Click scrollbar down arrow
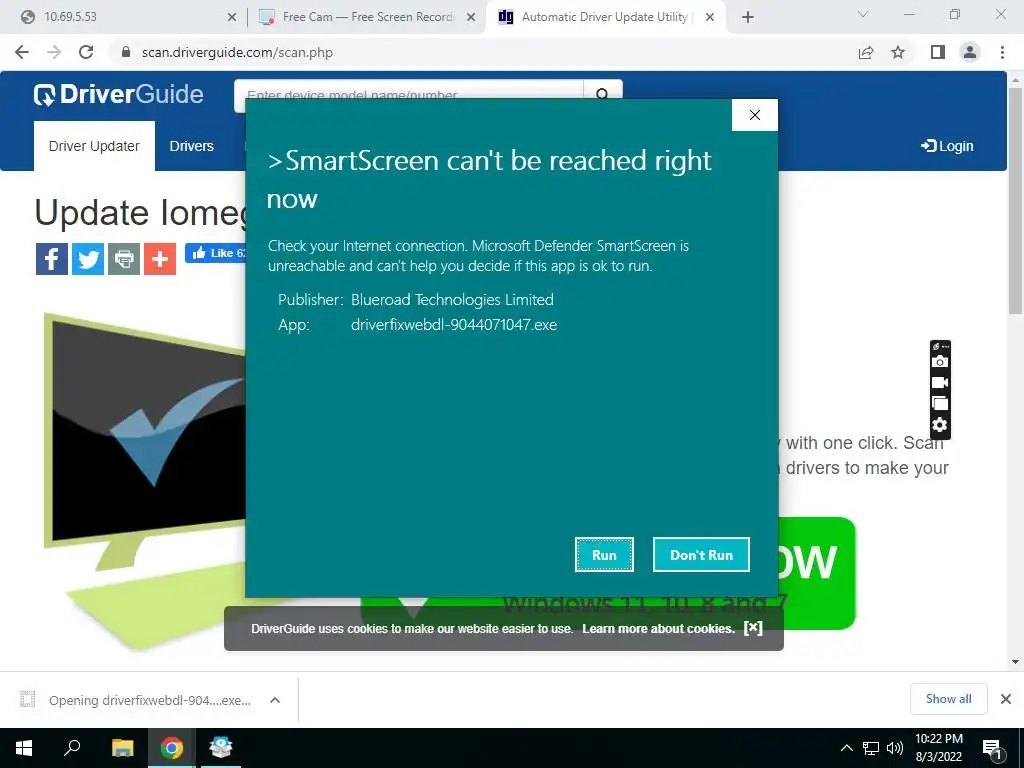Screen dimensions: 1024x768 [1015, 662]
